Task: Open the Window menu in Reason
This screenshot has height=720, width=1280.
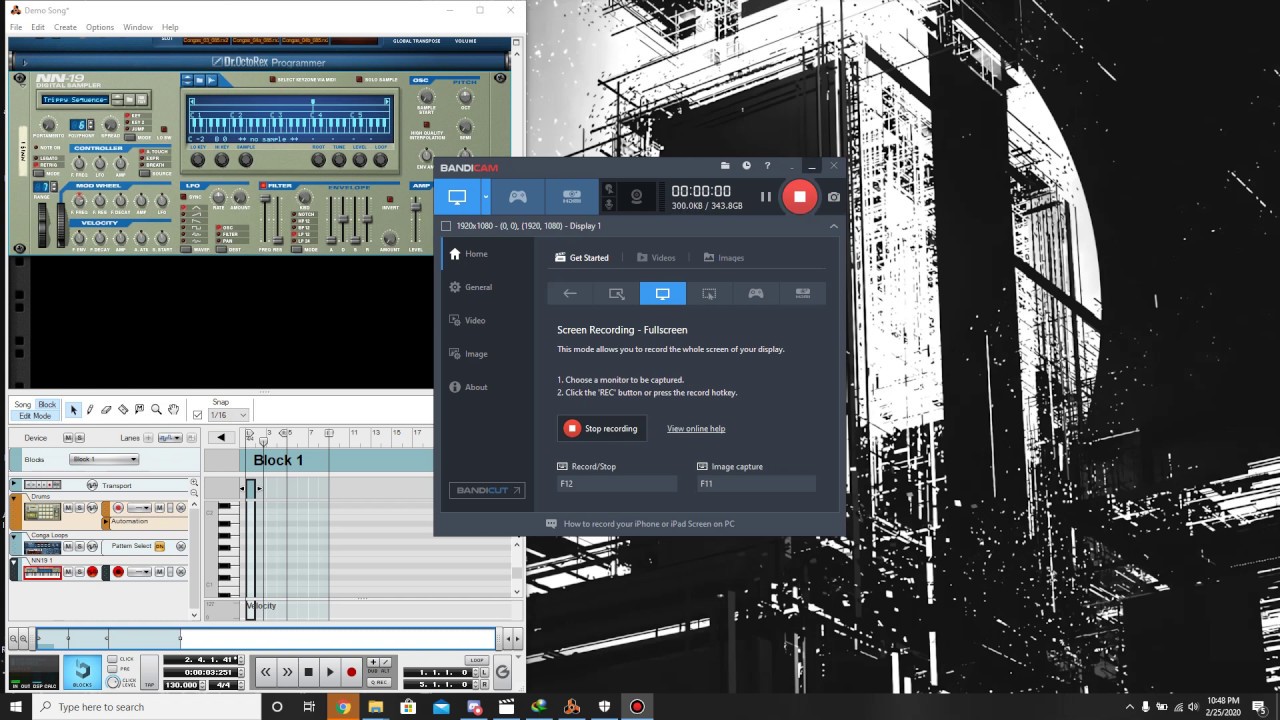Action: point(138,27)
